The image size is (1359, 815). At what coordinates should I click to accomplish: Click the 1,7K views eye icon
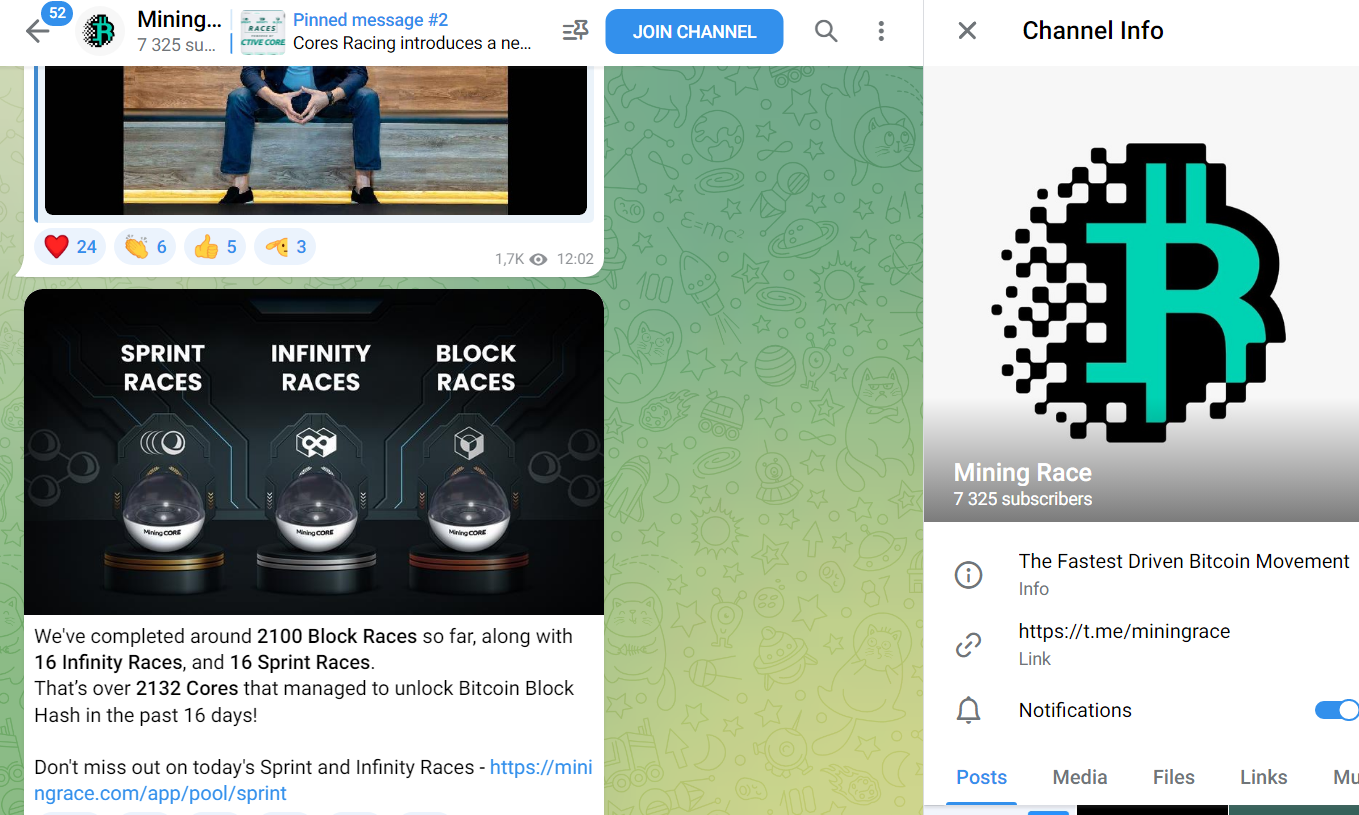tap(539, 259)
